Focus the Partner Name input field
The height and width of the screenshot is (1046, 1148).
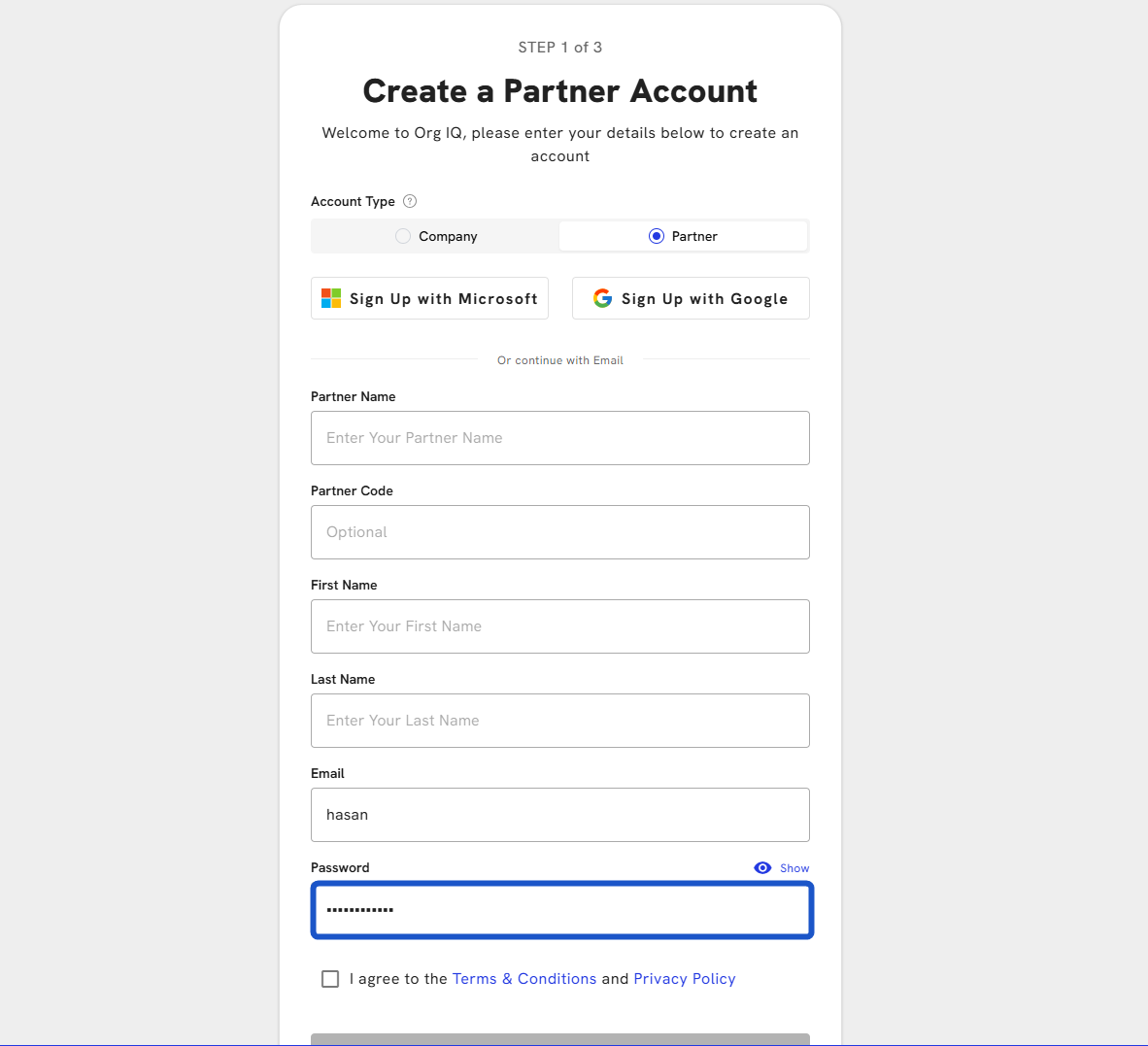(560, 438)
